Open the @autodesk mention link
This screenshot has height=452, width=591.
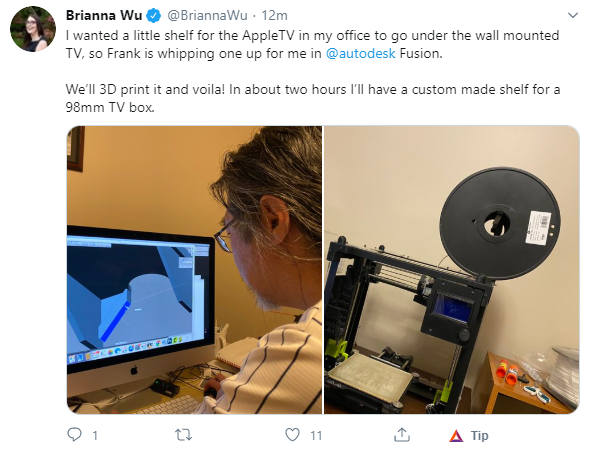[360, 53]
